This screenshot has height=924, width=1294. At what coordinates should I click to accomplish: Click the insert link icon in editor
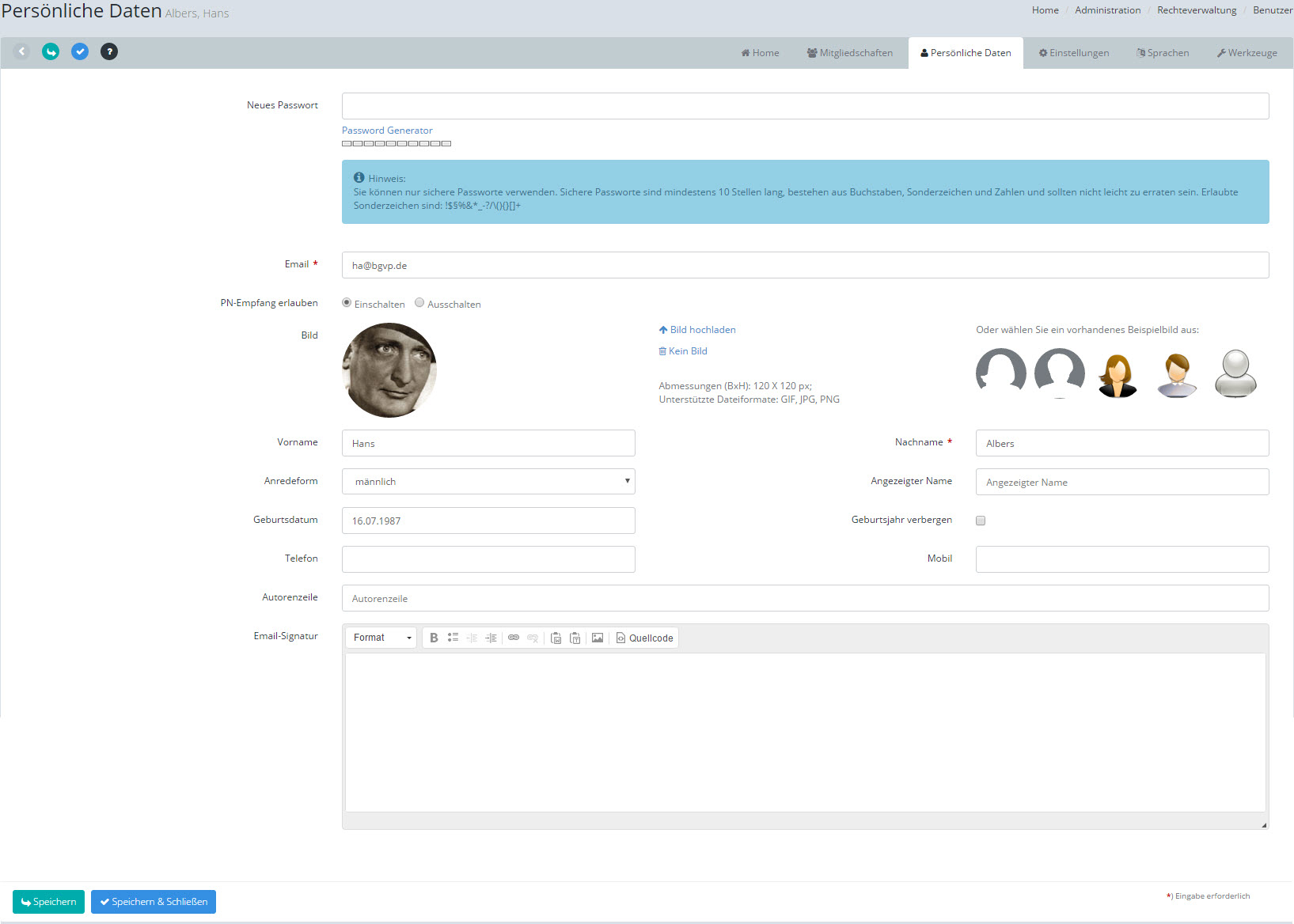coord(514,638)
